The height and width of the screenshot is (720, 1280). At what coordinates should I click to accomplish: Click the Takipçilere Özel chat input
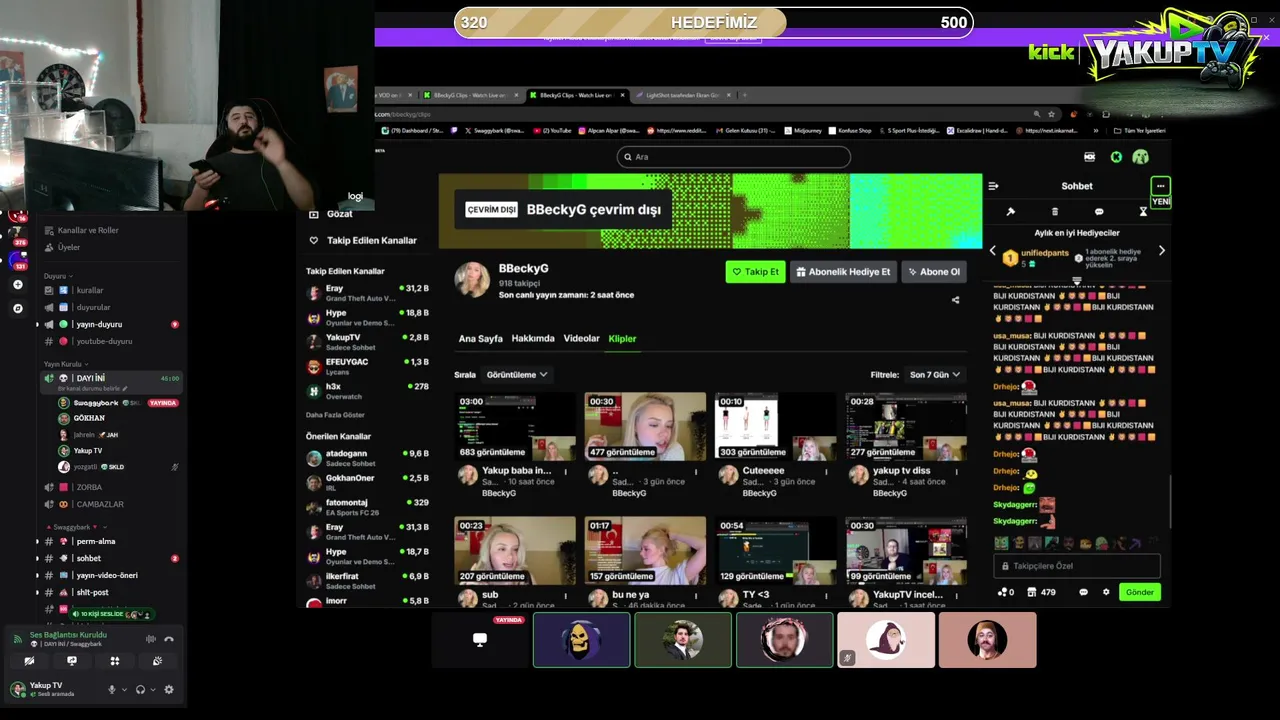[x=1077, y=566]
